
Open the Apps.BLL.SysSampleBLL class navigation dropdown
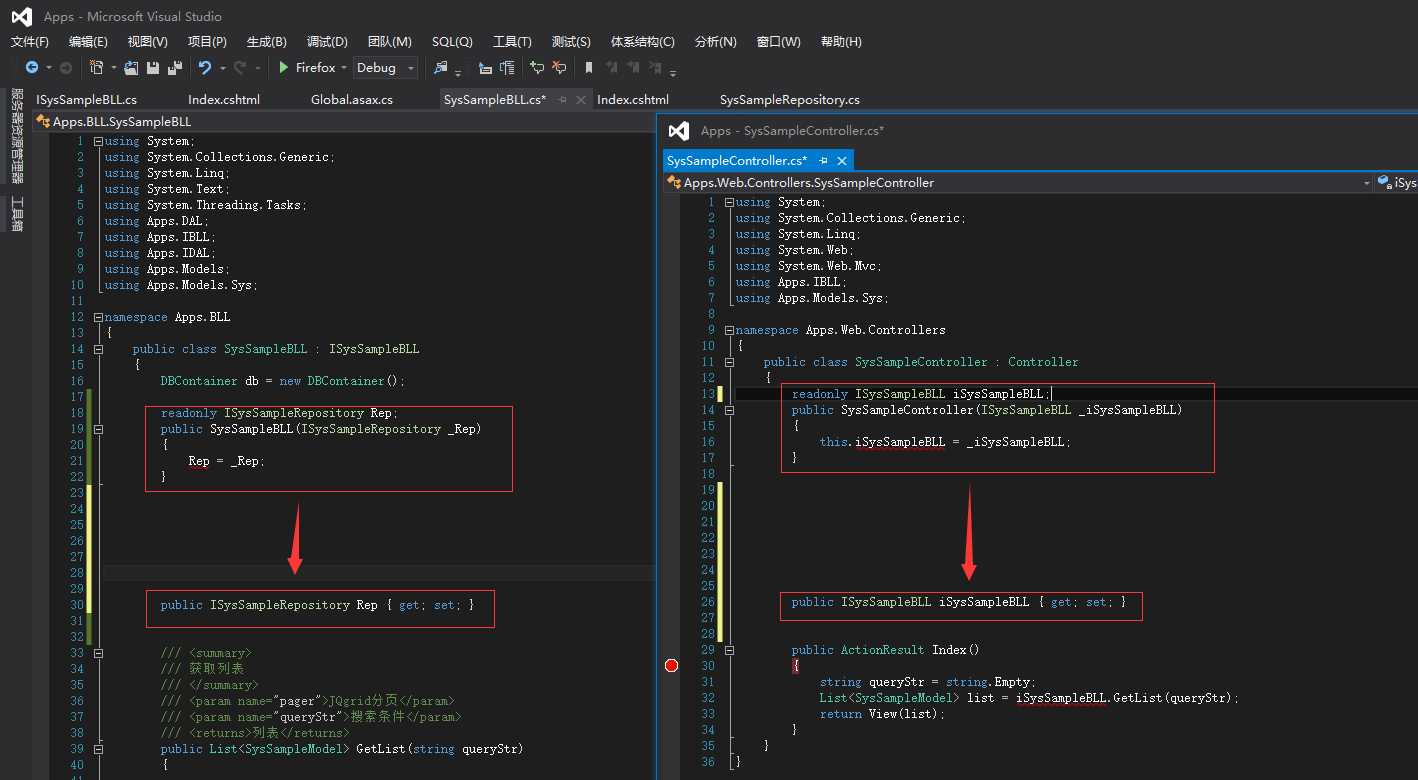pos(344,122)
